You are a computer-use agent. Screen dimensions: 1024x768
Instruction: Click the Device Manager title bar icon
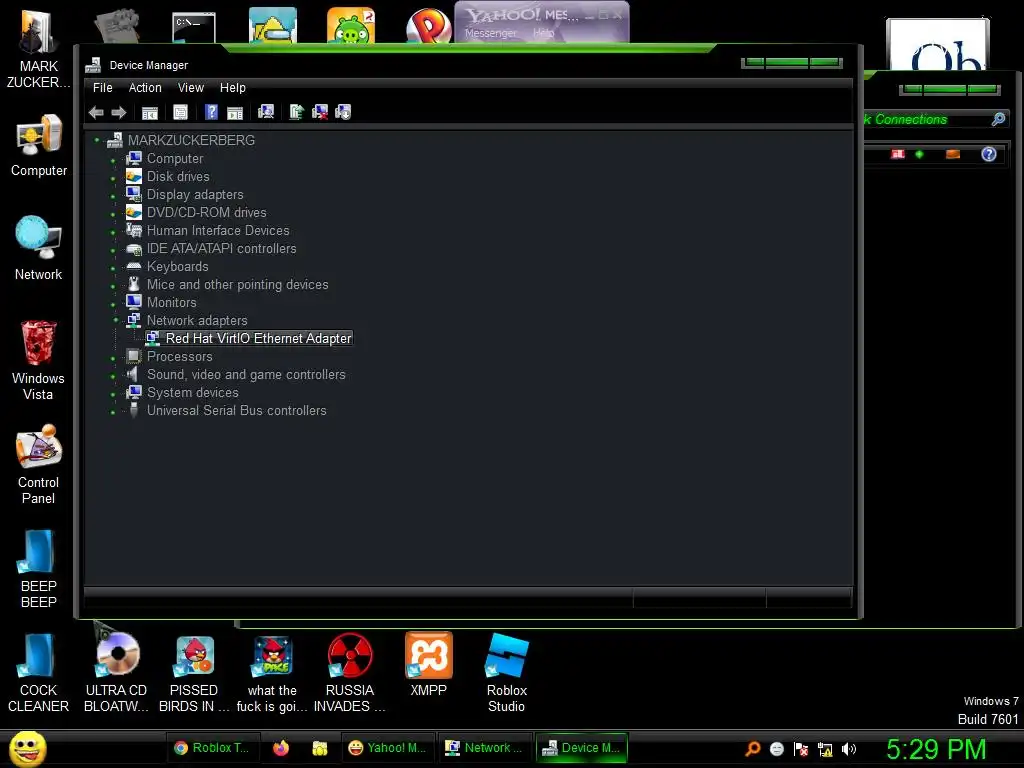point(93,65)
